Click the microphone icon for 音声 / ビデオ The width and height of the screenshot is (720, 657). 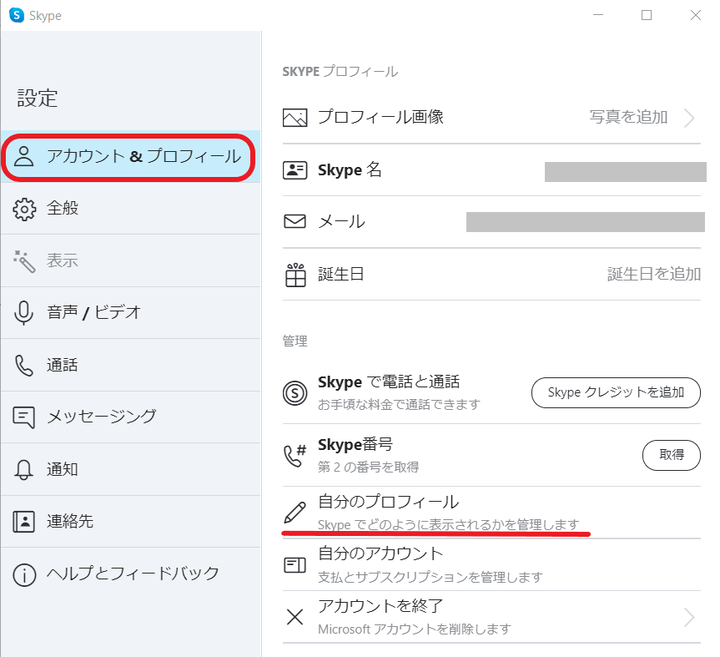[x=23, y=313]
